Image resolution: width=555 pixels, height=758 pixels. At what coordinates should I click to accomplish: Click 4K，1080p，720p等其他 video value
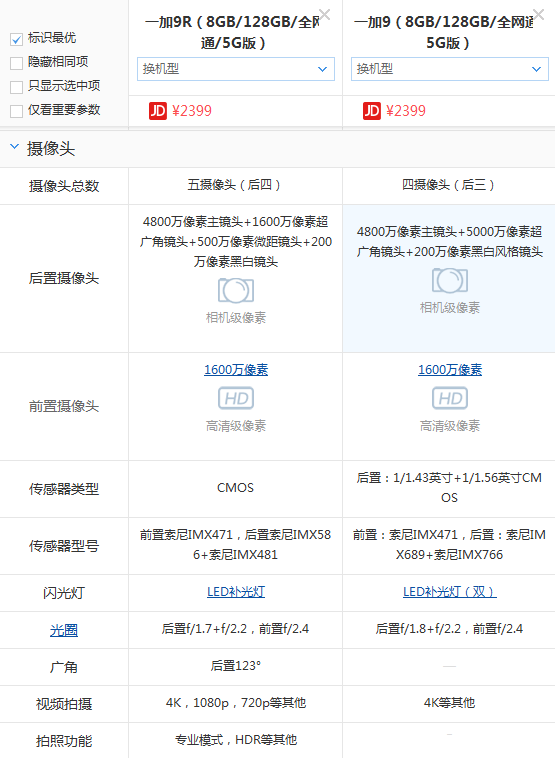click(x=236, y=703)
